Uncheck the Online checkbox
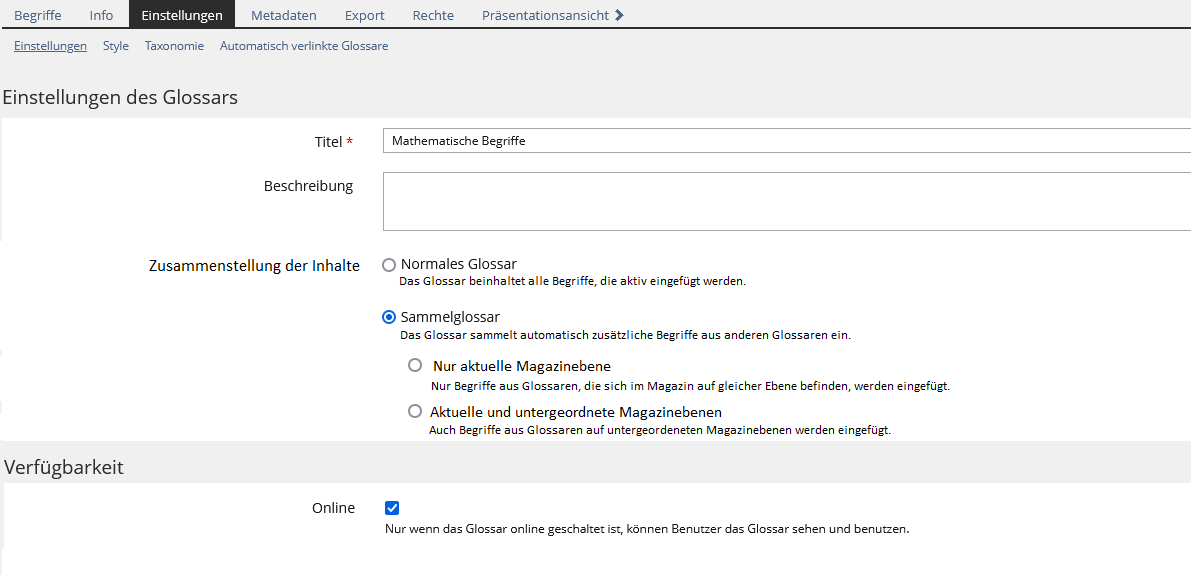1191x575 pixels. tap(392, 508)
